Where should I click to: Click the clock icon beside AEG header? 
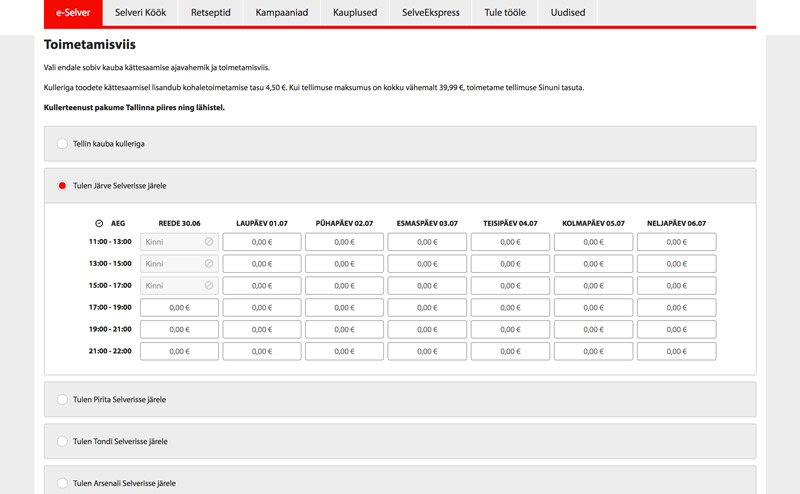coord(99,223)
